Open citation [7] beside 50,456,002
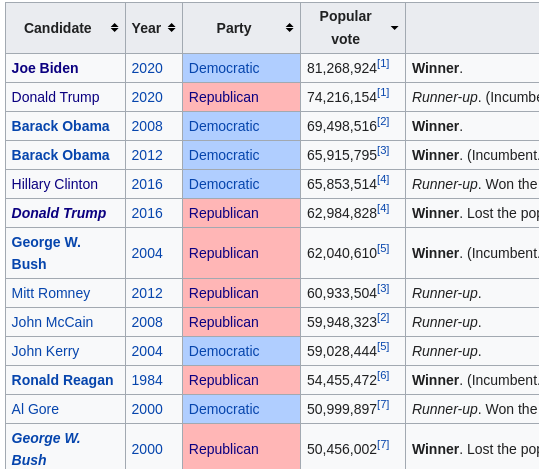This screenshot has height=469, width=539. point(383,445)
